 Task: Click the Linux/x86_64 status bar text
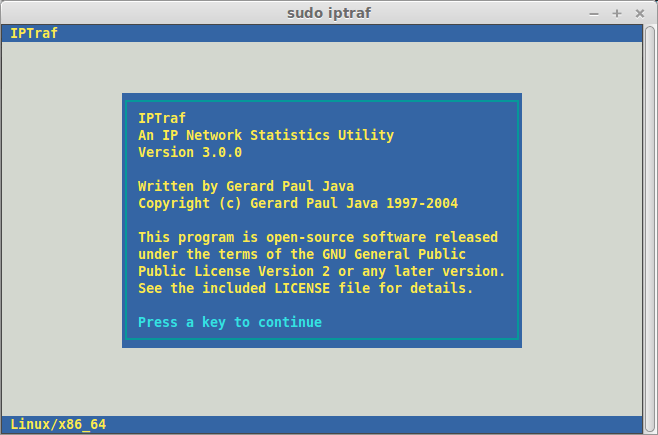click(58, 425)
